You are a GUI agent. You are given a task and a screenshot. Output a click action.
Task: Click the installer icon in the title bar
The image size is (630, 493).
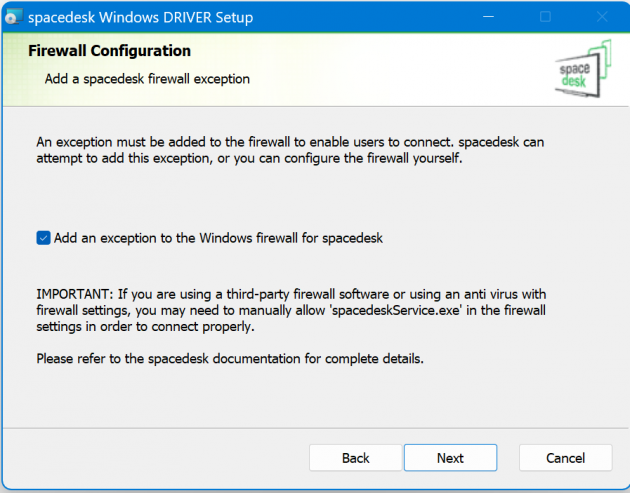(13, 17)
